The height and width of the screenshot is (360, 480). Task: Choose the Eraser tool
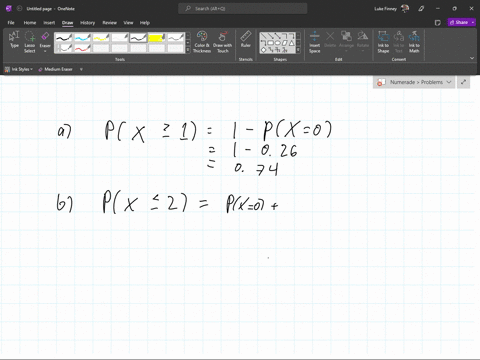click(45, 42)
